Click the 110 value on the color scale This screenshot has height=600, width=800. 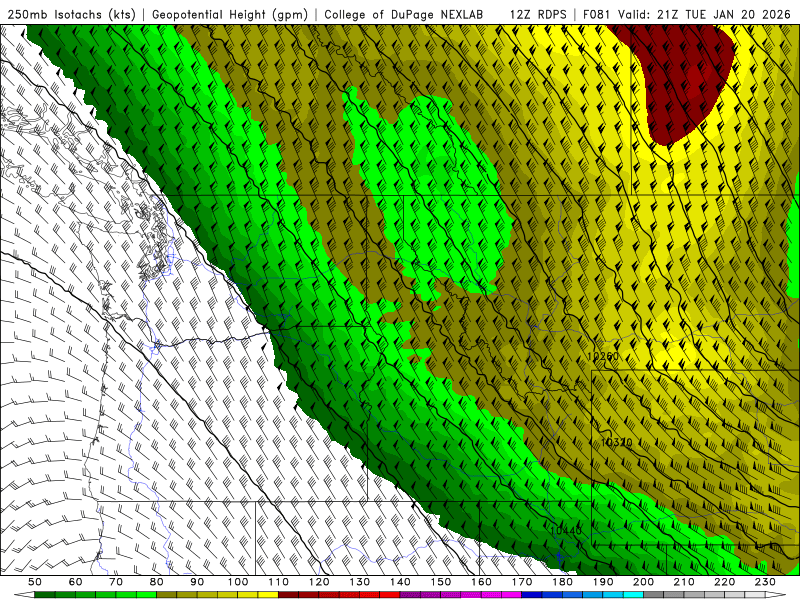point(279,582)
